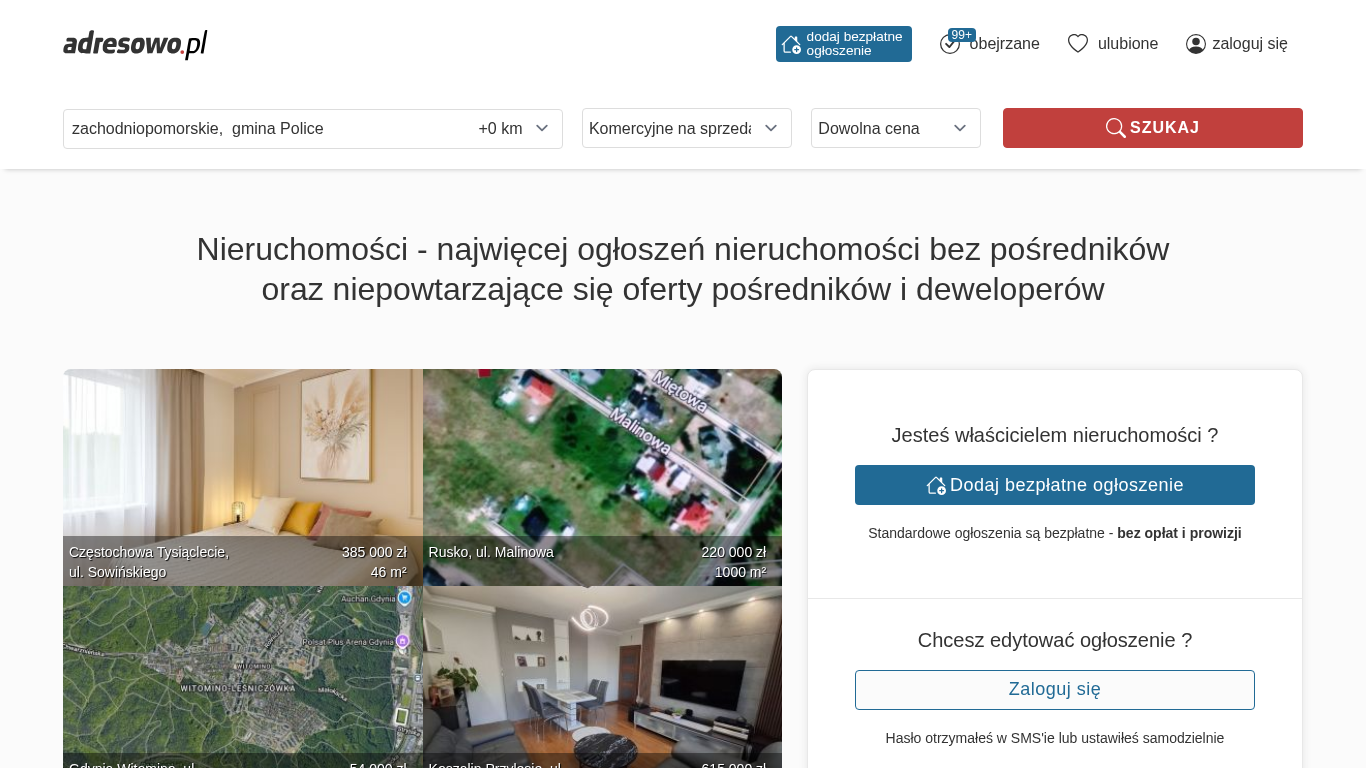Click the Zaloguj się outlined button
The height and width of the screenshot is (768, 1366).
(x=1054, y=690)
